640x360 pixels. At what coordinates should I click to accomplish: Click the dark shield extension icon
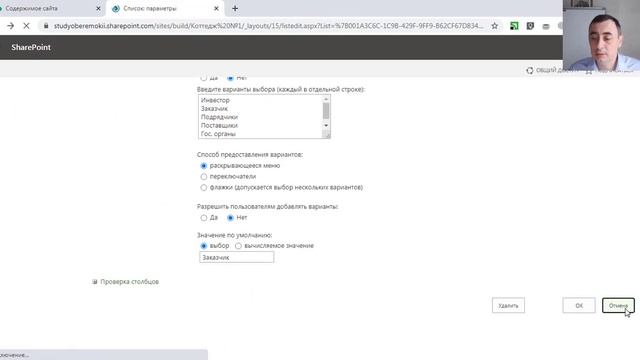(x=530, y=26)
